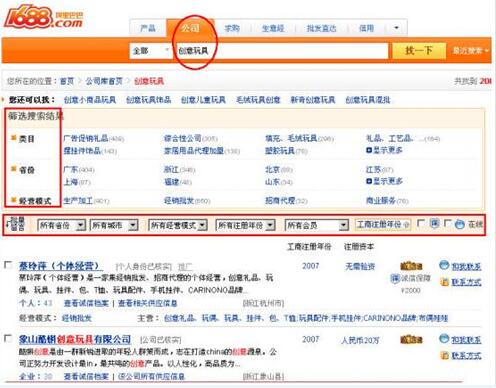The width and height of the screenshot is (496, 388).
Task: Open the 批发直达 tab
Action: [321, 28]
